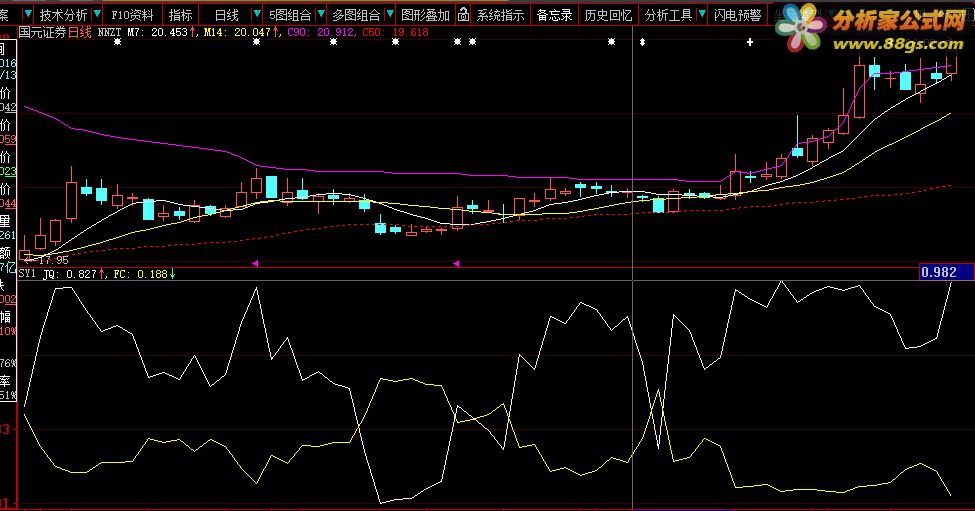Screen dimensions: 975x511
Task: Expand the dropdown arrow next to 技术分析
Action: point(97,14)
